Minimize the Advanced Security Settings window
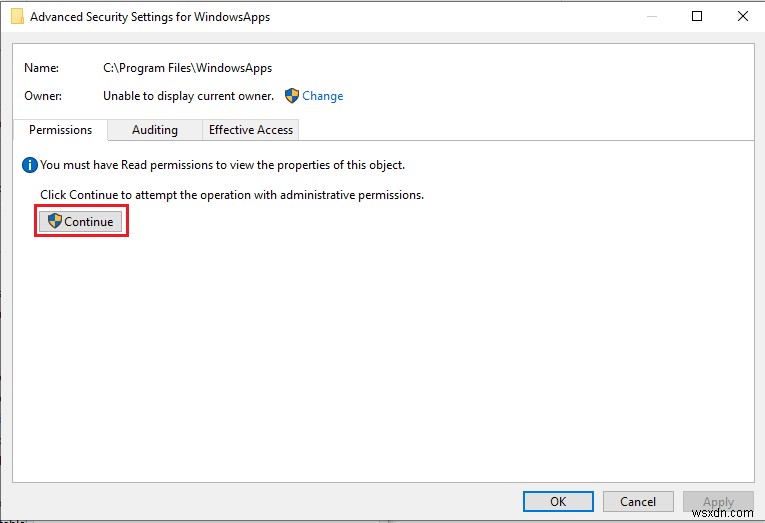 tap(651, 16)
